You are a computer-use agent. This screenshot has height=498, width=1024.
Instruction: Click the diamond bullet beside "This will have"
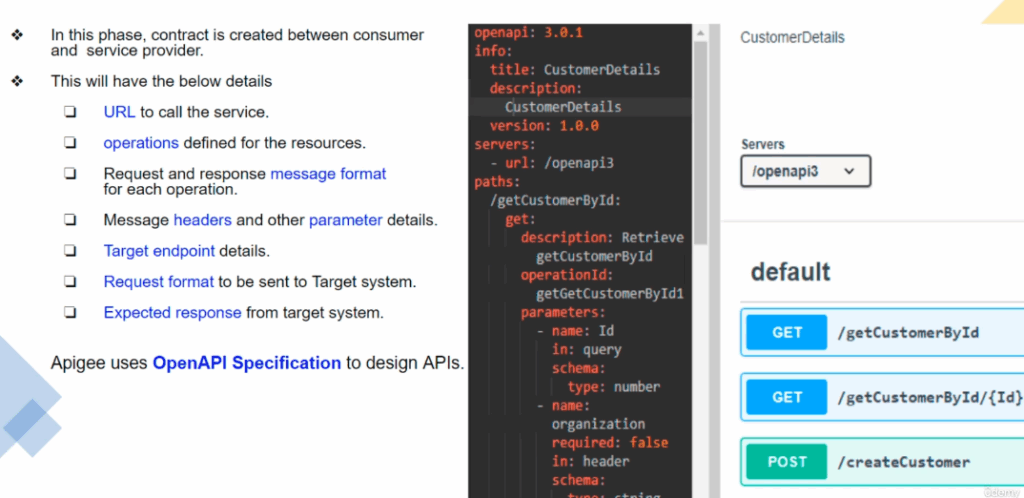(x=17, y=81)
